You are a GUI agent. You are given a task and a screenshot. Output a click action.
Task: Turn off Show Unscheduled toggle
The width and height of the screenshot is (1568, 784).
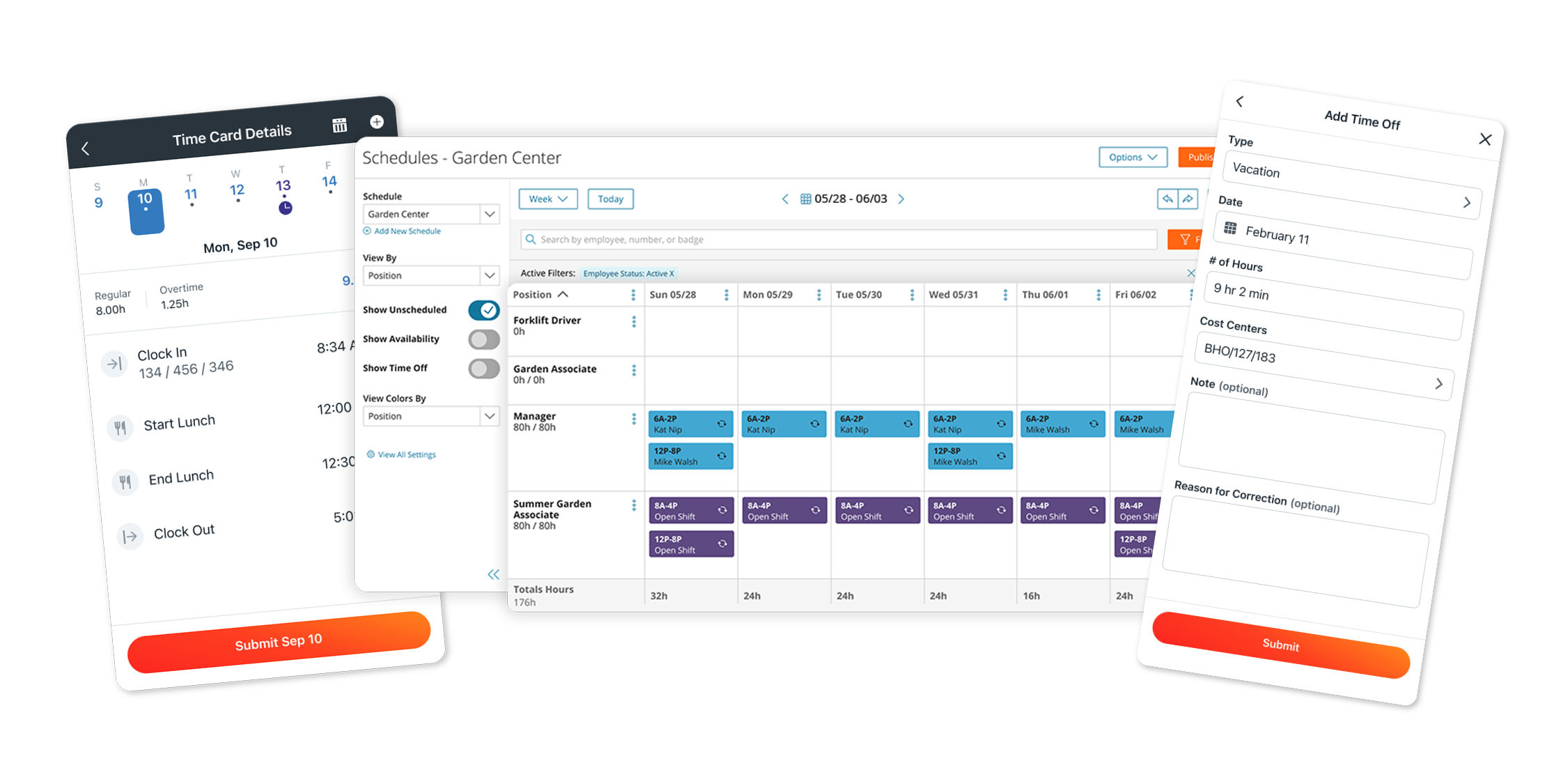tap(483, 310)
